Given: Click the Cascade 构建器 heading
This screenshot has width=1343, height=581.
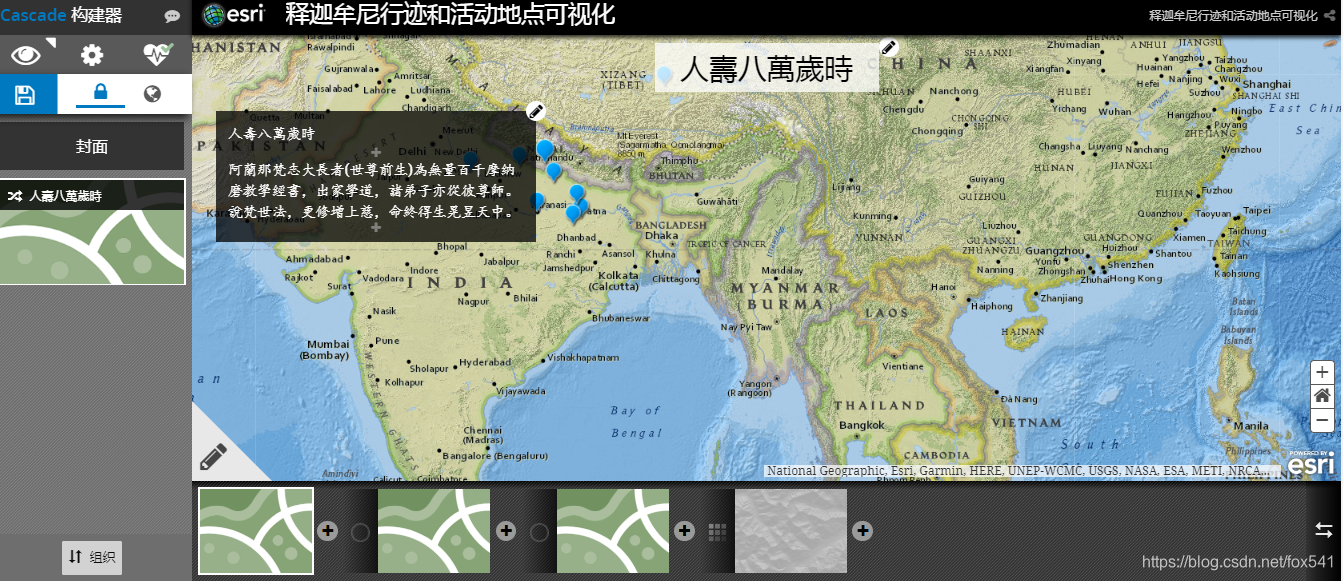Looking at the screenshot, I should (x=61, y=16).
